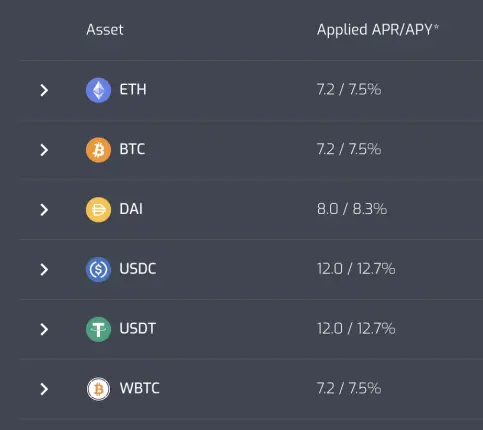Expand the USDC row chevron
The image size is (483, 430).
[x=44, y=269]
